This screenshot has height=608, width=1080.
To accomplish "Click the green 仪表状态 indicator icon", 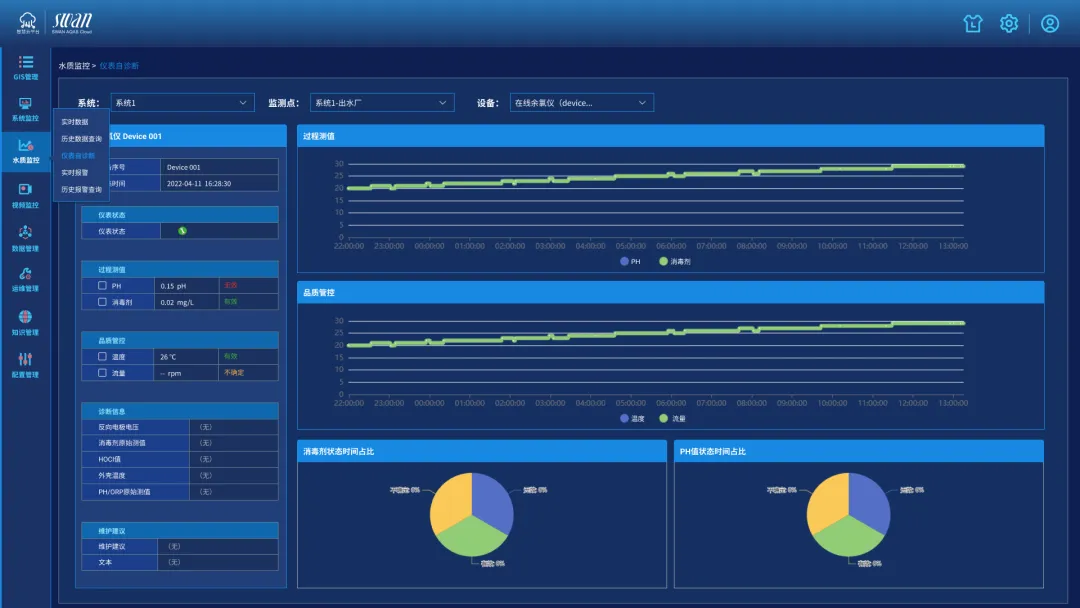I will pos(182,231).
